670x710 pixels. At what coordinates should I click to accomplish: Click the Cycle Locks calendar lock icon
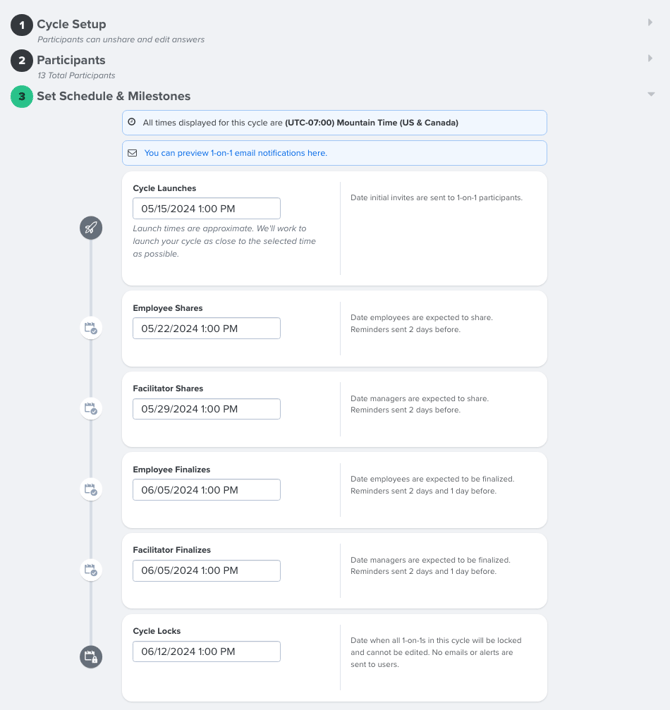pyautogui.click(x=91, y=657)
